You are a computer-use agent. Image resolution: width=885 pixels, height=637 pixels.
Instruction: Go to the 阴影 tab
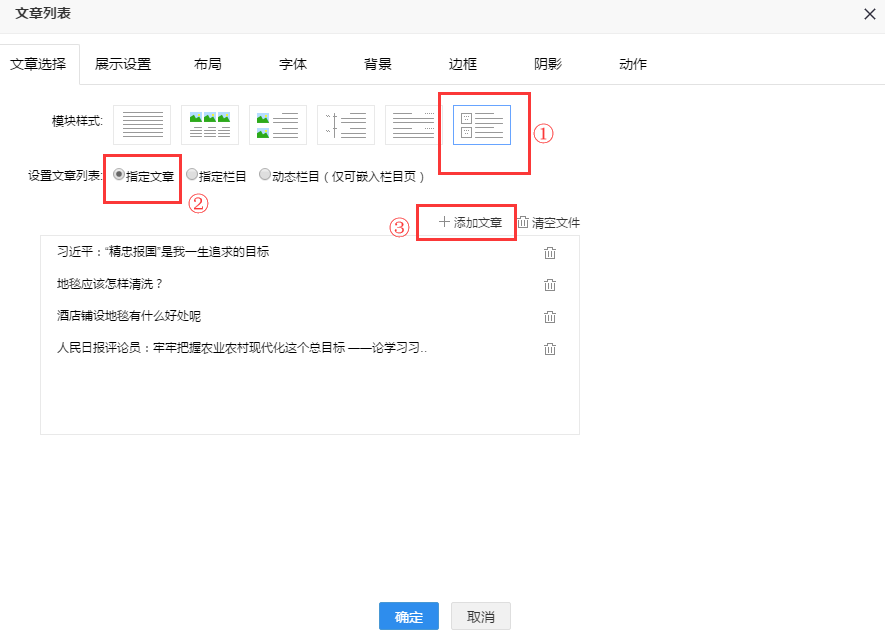pos(548,64)
